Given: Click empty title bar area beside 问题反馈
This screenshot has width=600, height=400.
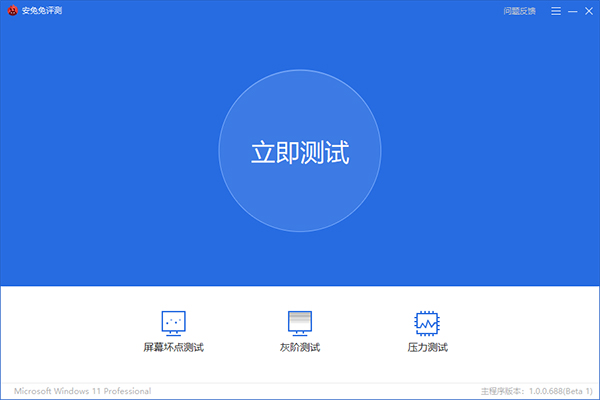Looking at the screenshot, I should click(300, 11).
